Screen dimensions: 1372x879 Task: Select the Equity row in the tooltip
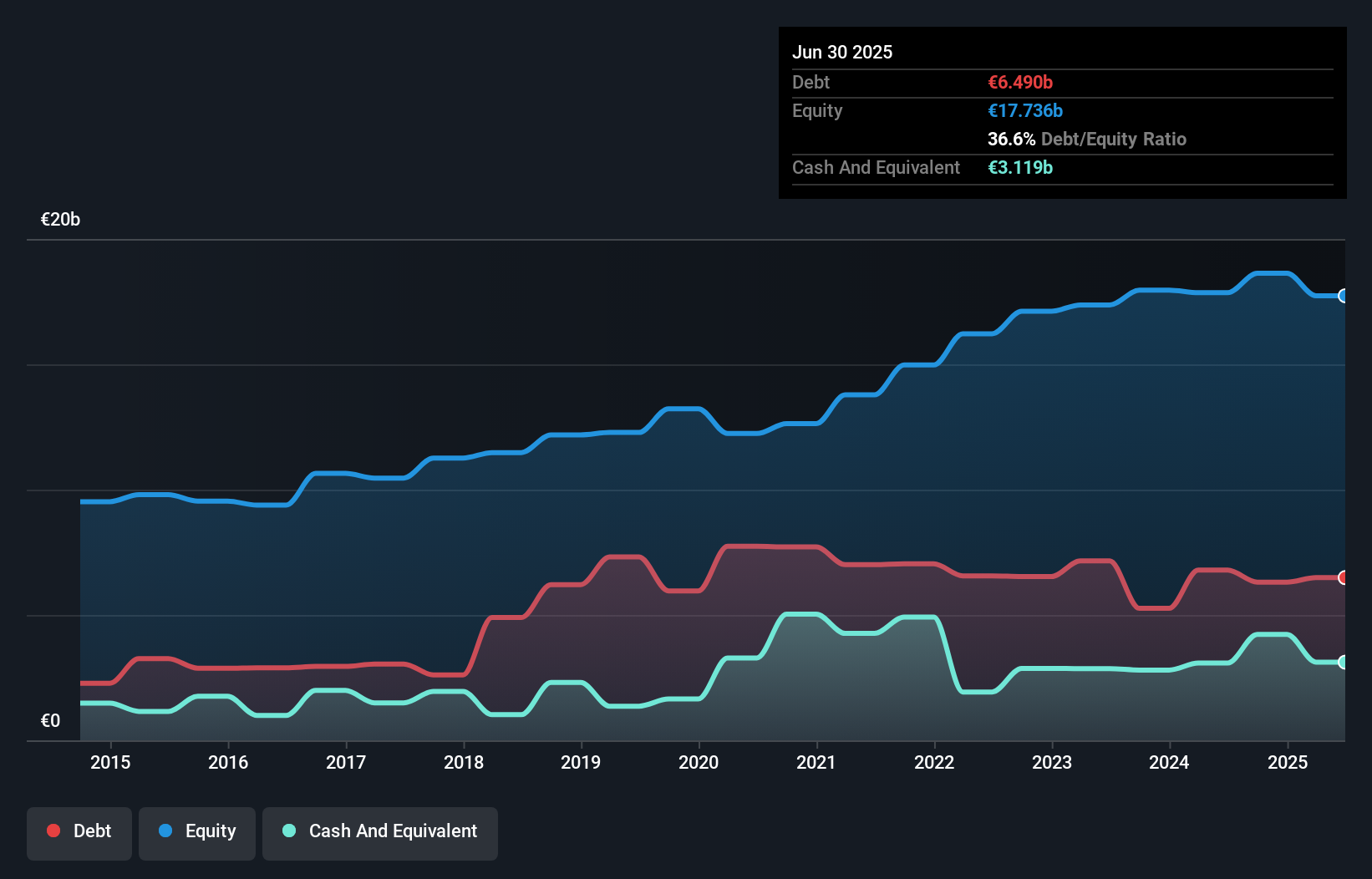919,110
